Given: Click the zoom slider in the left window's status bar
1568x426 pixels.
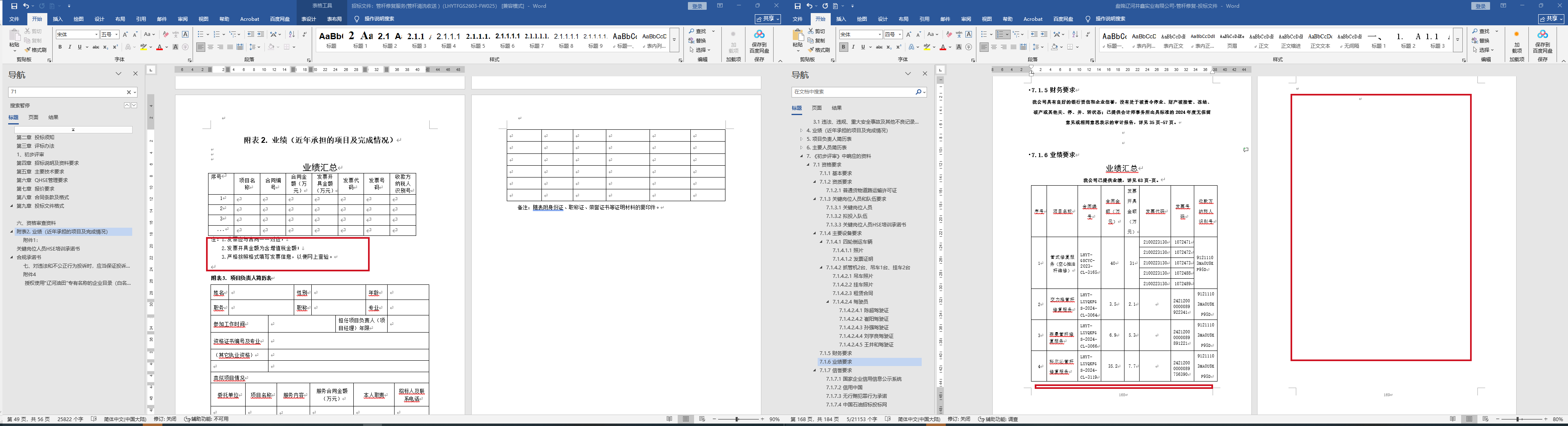Looking at the screenshot, I should [x=737, y=419].
